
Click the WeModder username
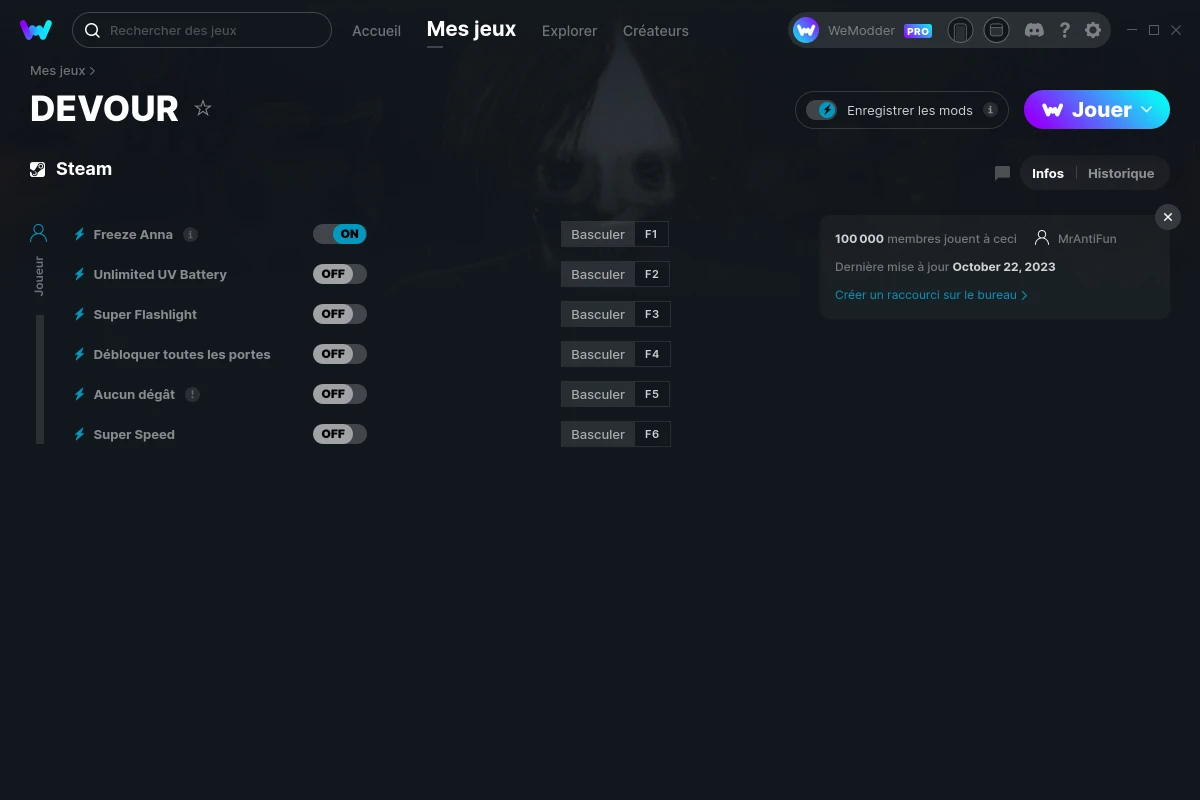pyautogui.click(x=861, y=31)
